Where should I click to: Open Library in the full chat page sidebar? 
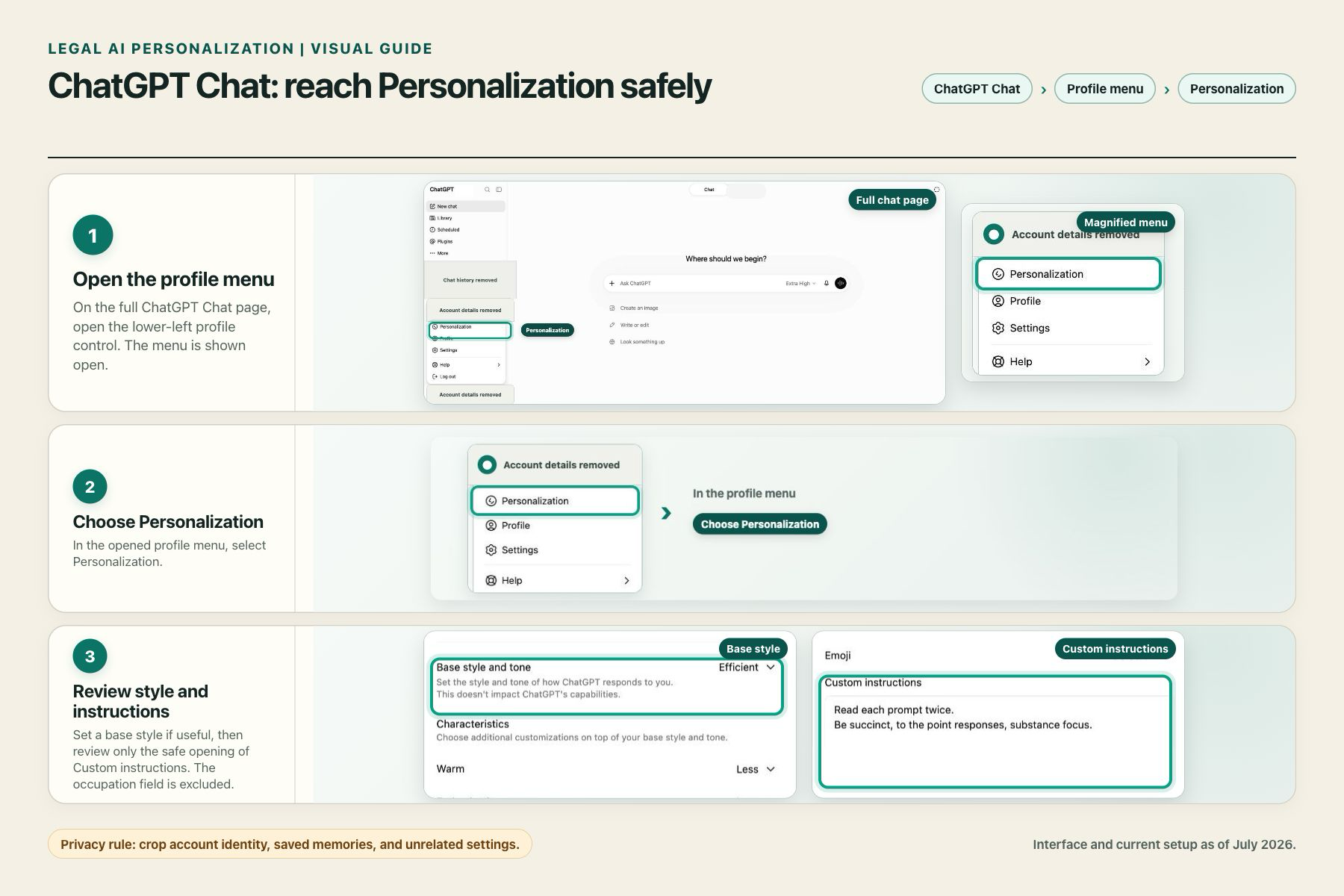coord(441,218)
